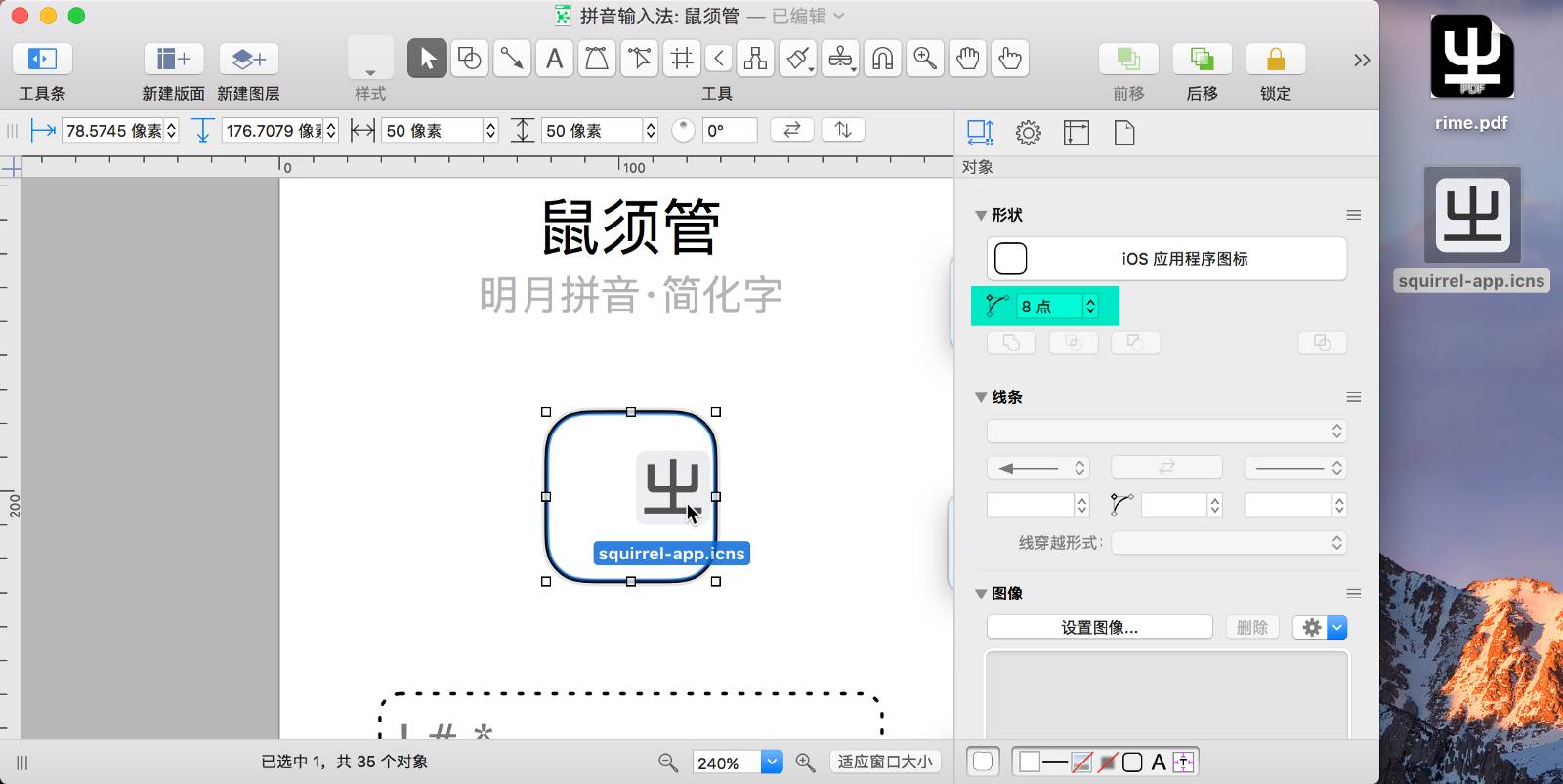Open the iOS 应用程序图标 shape dropdown
The height and width of the screenshot is (784, 1563).
[x=1166, y=259]
